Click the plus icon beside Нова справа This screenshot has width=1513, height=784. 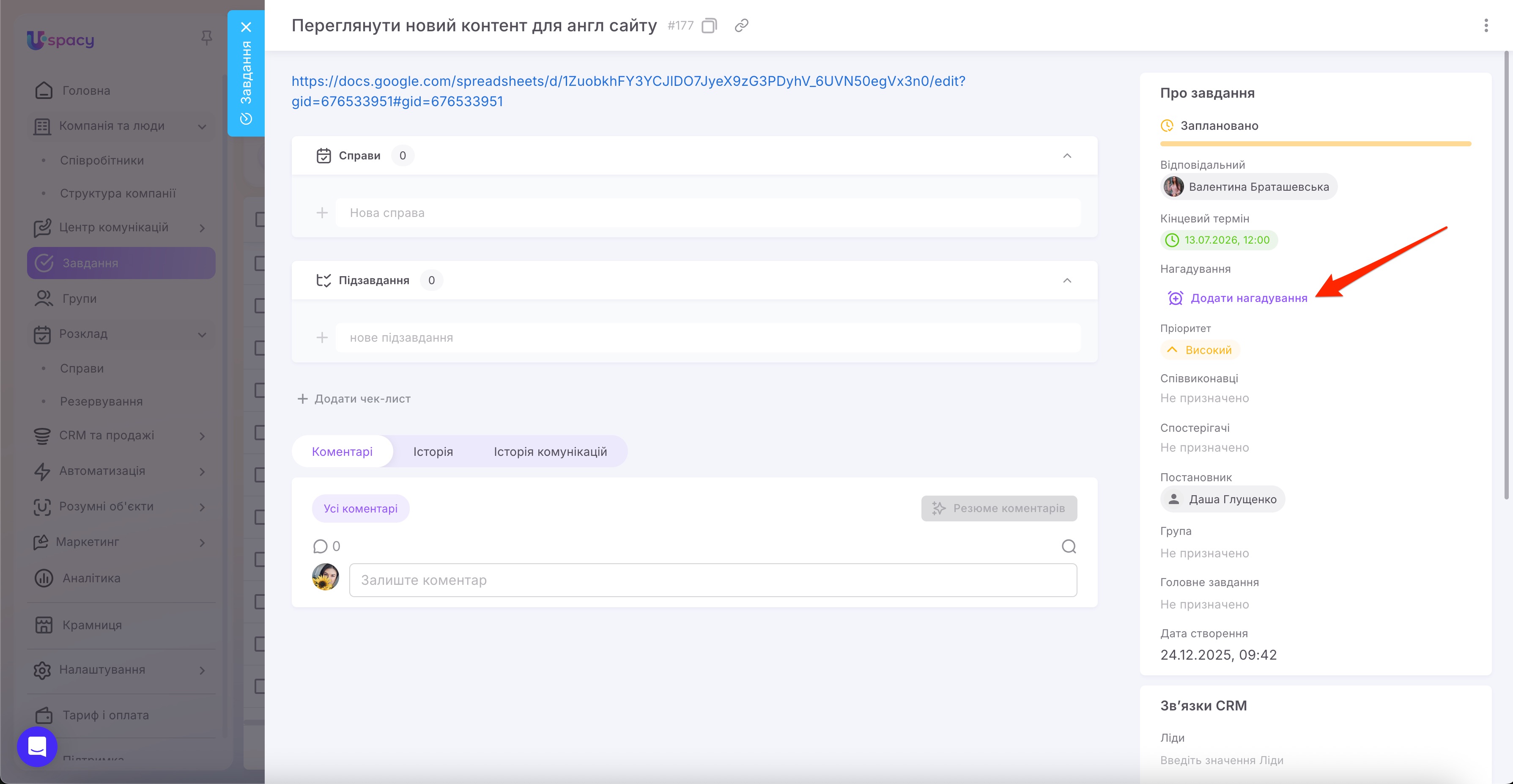322,213
